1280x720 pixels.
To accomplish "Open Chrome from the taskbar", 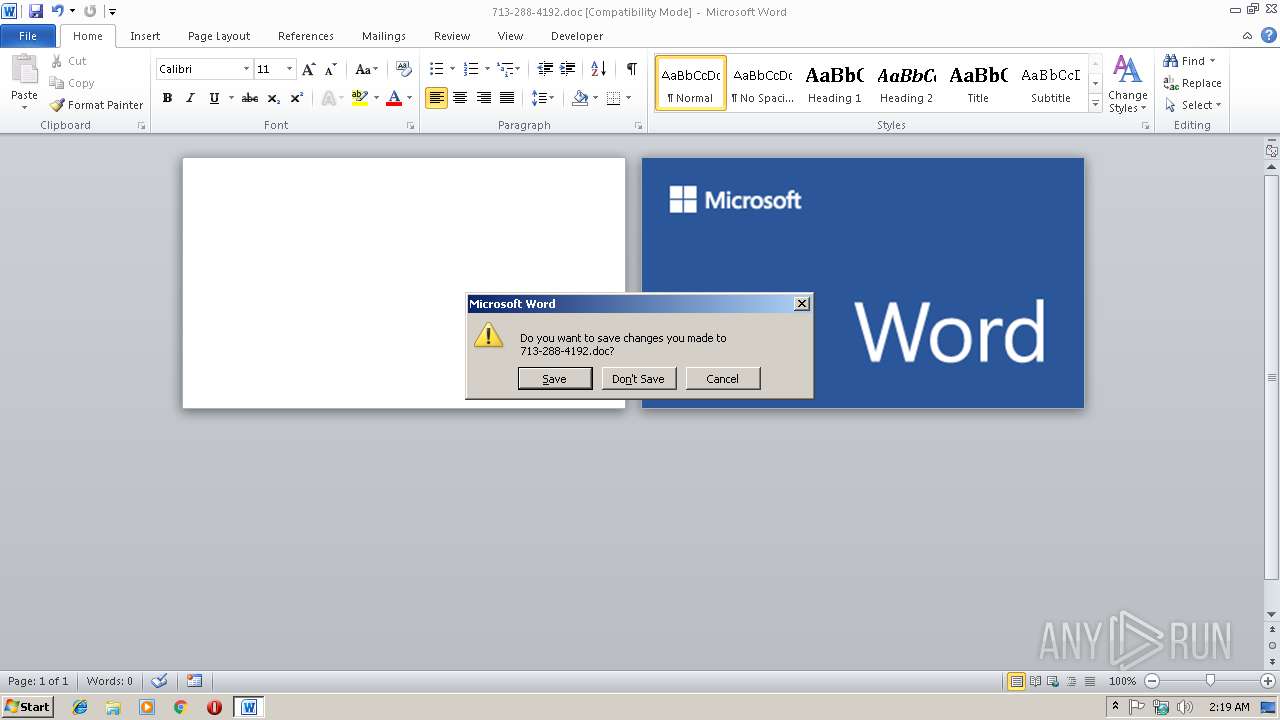I will 180,707.
